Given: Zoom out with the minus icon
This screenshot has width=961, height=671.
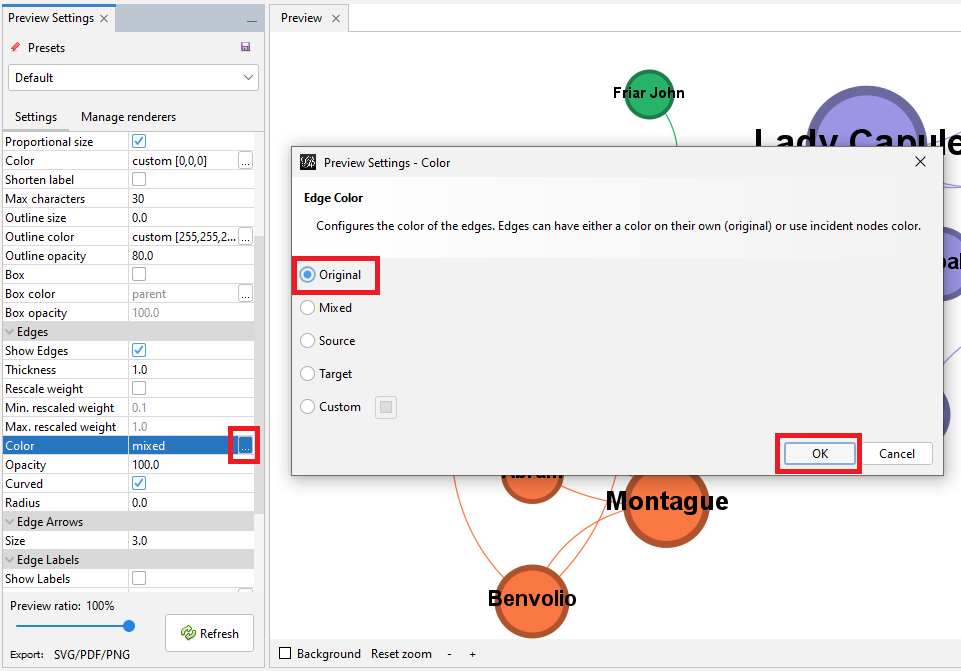Looking at the screenshot, I should (449, 654).
